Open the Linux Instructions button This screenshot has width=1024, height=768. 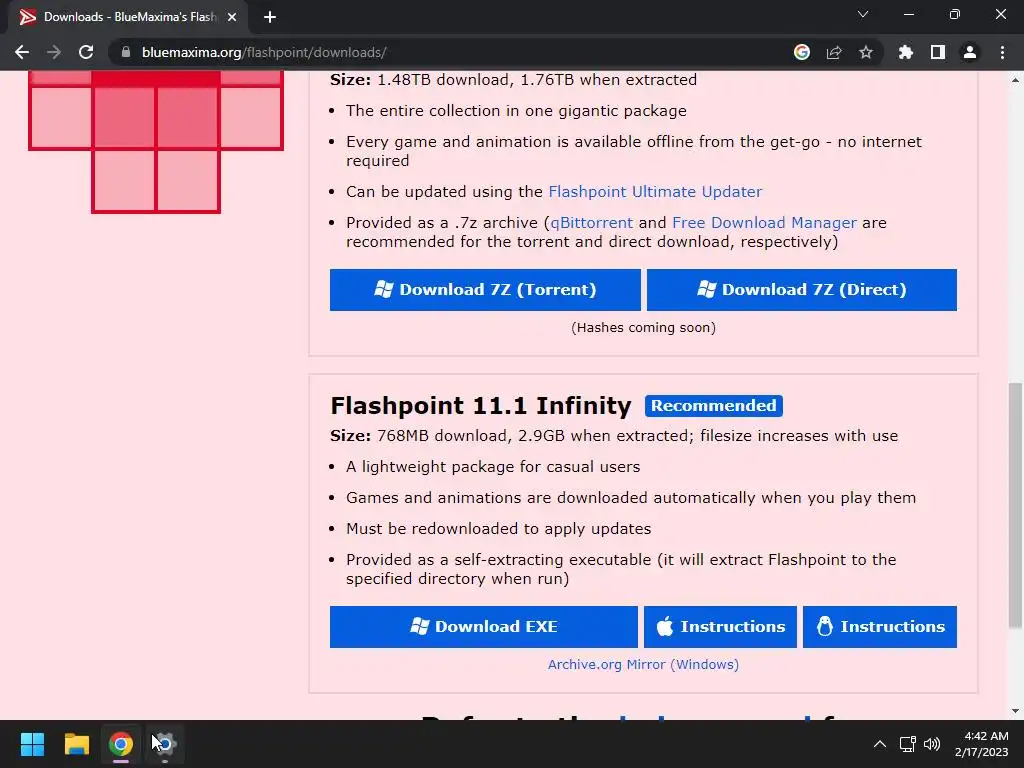point(880,627)
